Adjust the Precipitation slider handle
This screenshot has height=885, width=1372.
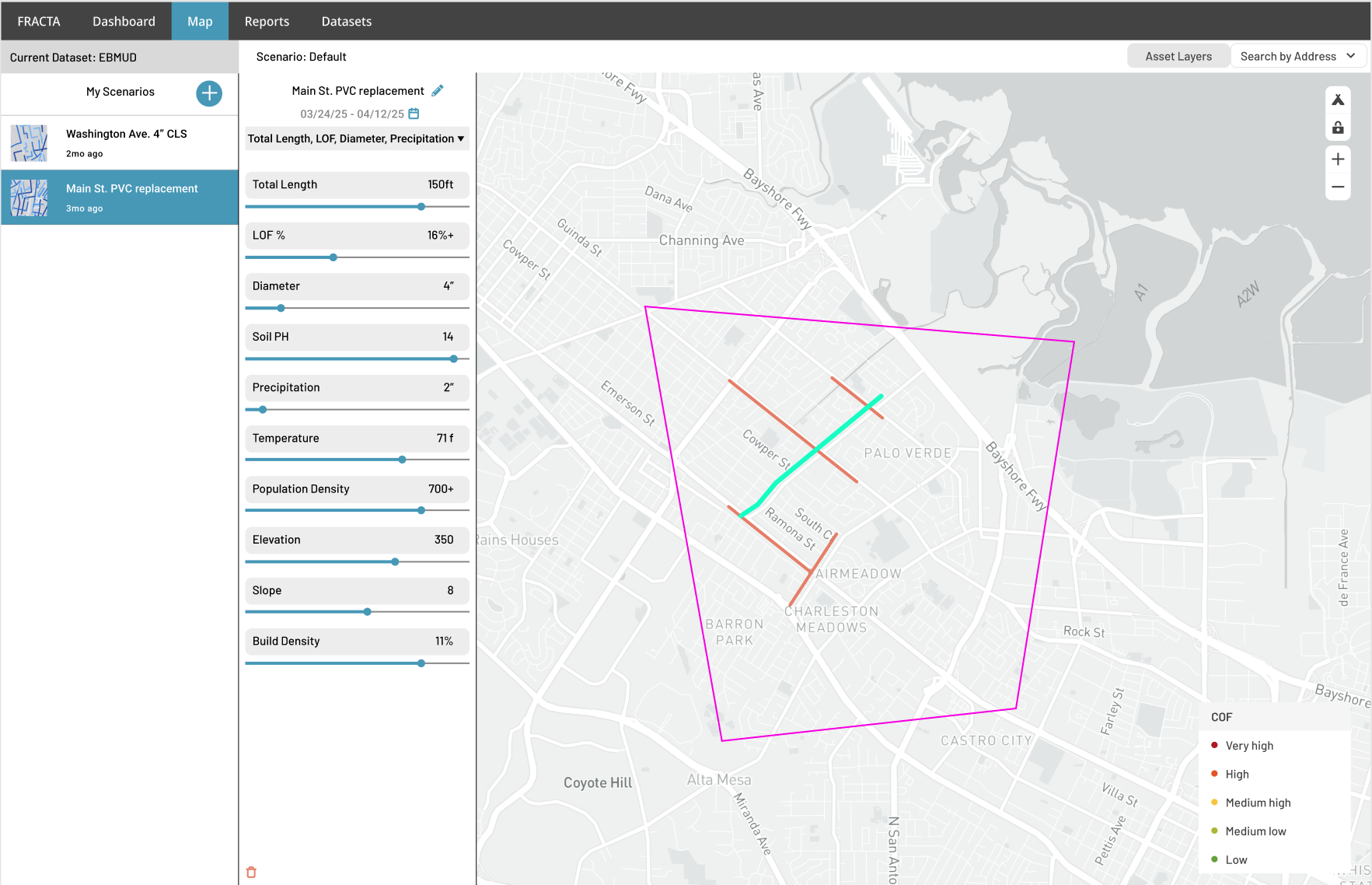click(263, 410)
